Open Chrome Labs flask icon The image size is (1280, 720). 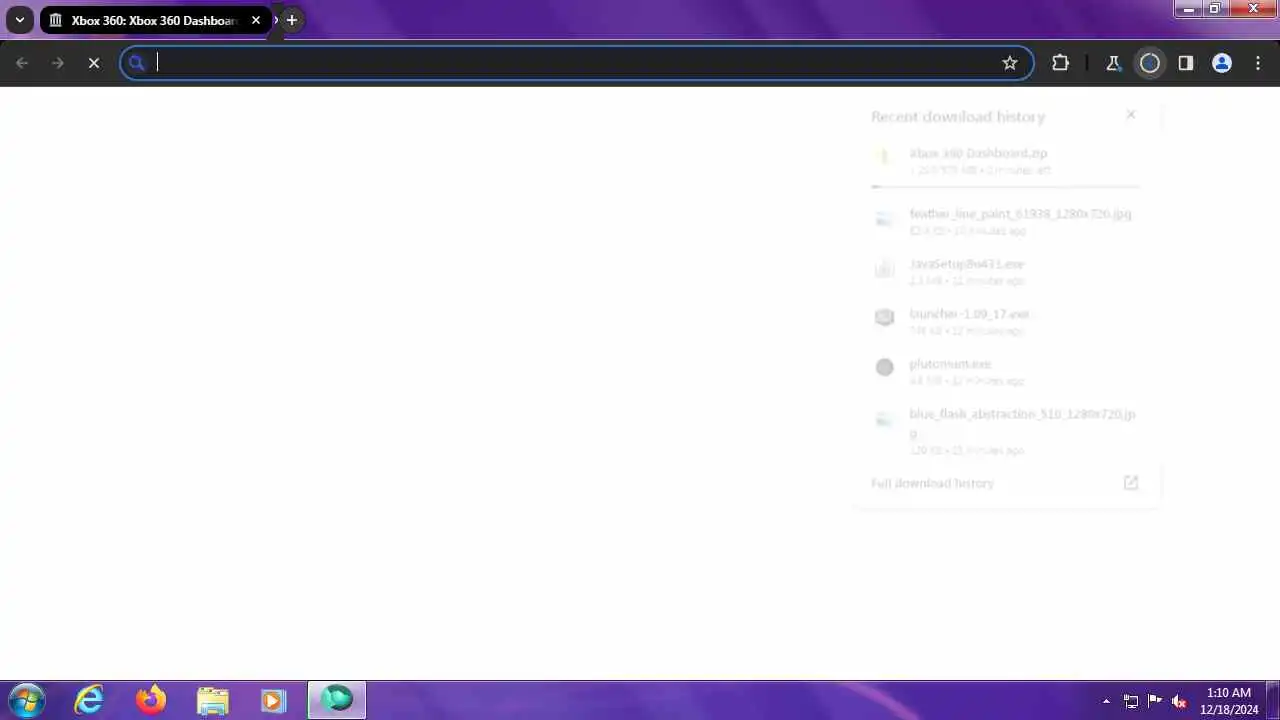coord(1113,63)
